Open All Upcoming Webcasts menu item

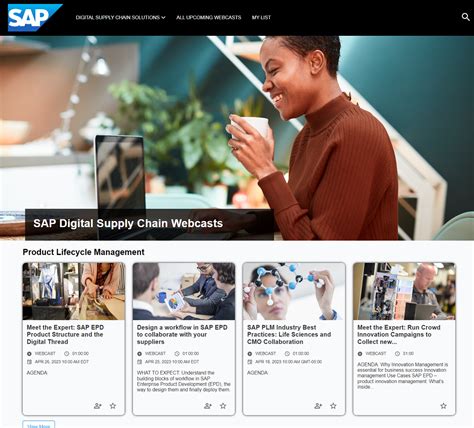point(209,17)
